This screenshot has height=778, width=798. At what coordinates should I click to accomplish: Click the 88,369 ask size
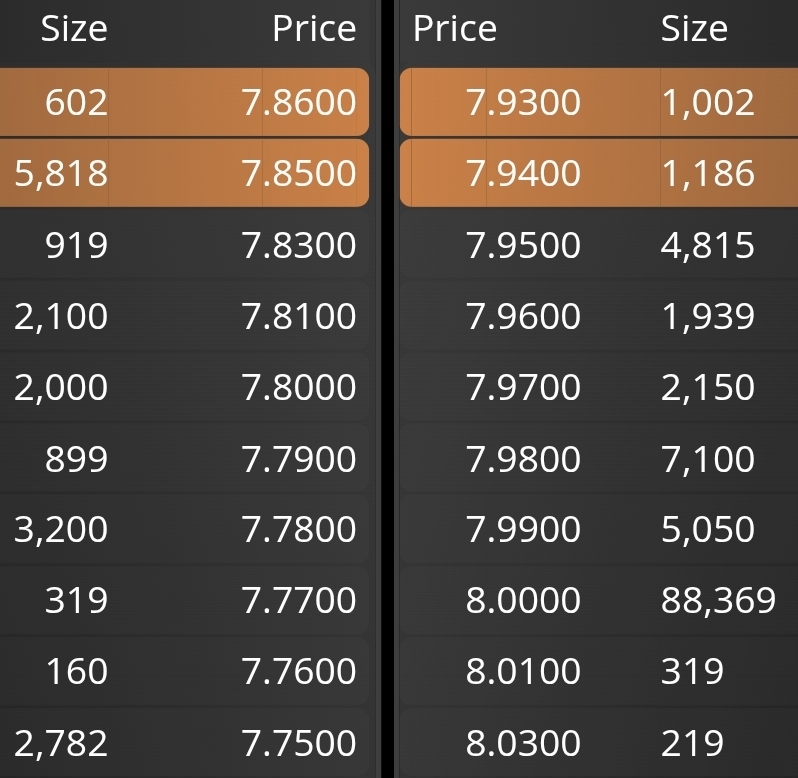point(718,600)
